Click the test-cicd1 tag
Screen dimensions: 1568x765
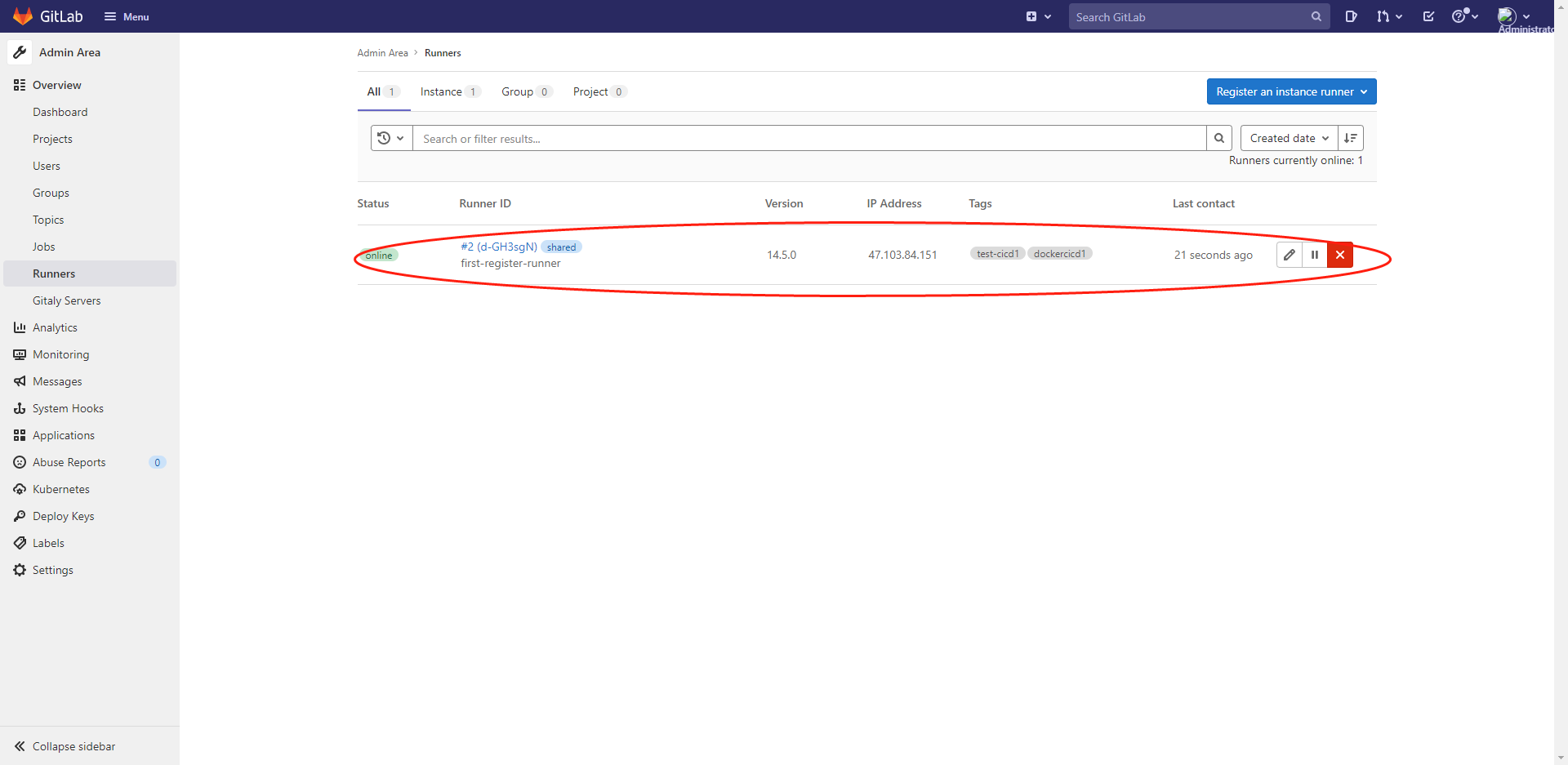click(997, 254)
